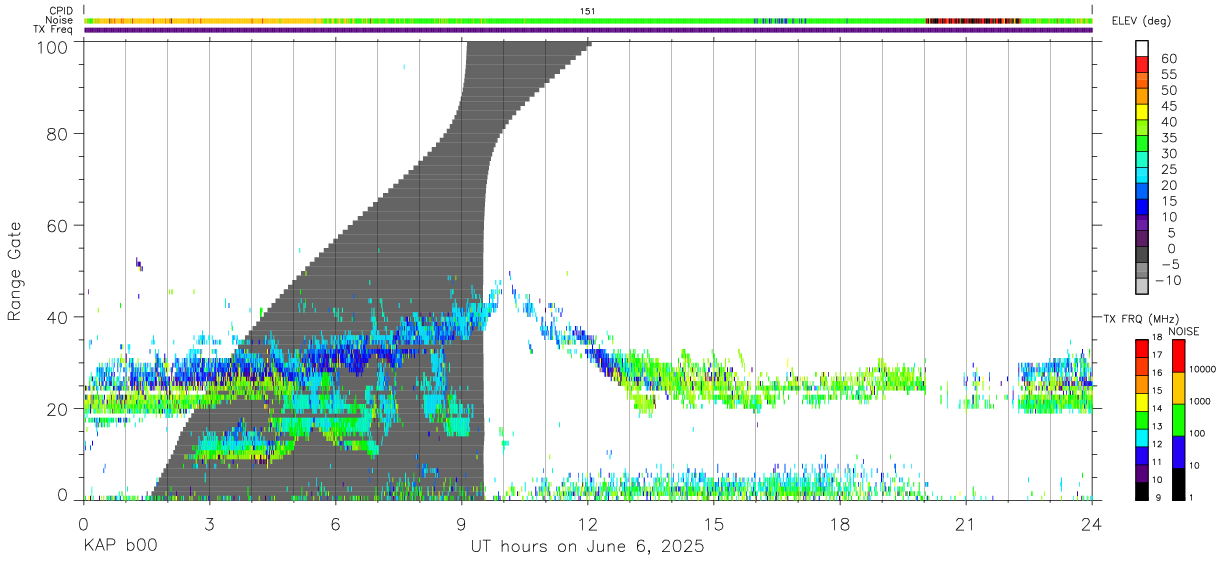Click the 6 hour tick on the UT axis

click(335, 523)
